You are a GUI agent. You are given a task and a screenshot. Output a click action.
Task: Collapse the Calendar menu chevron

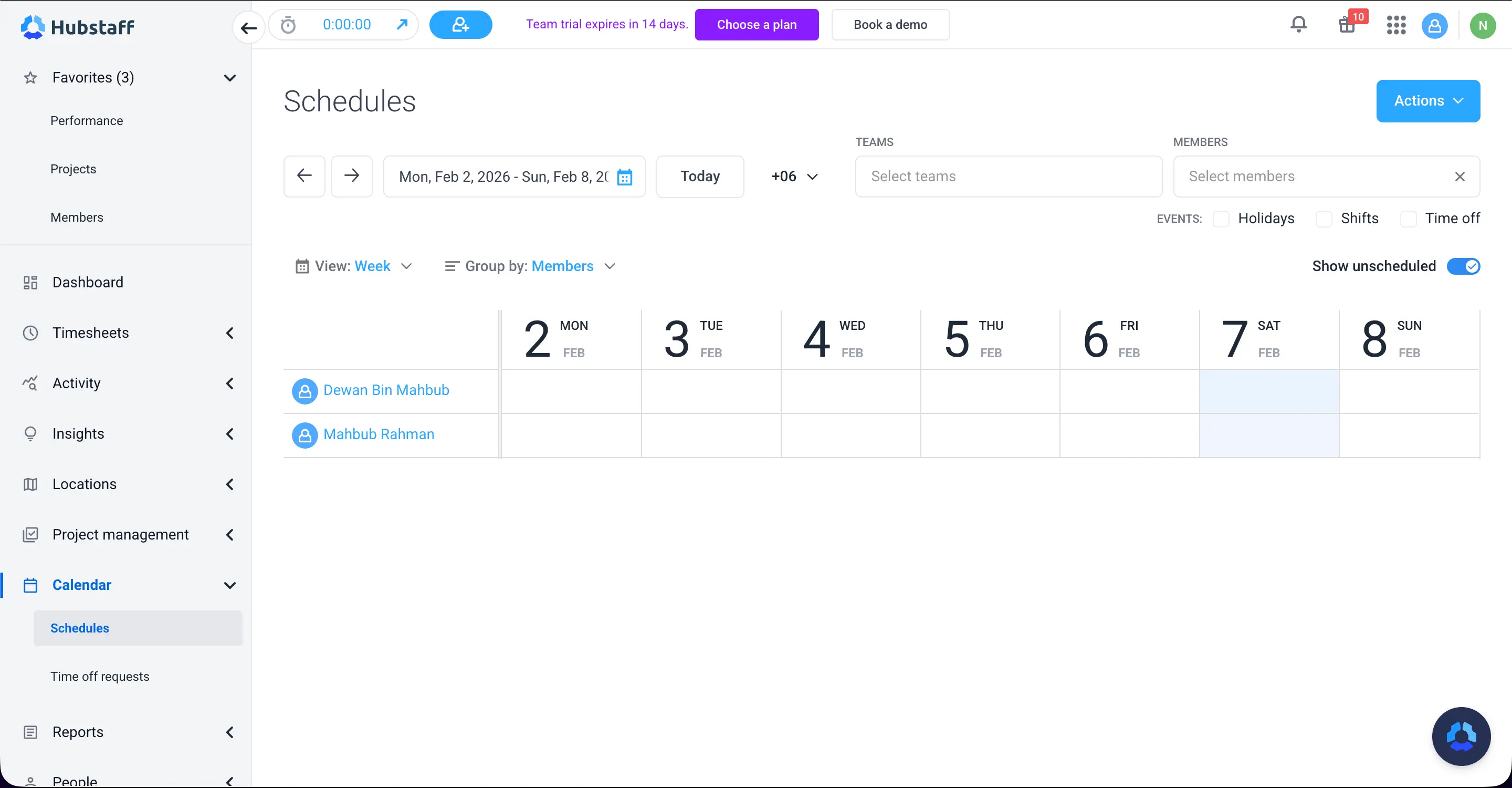(230, 585)
